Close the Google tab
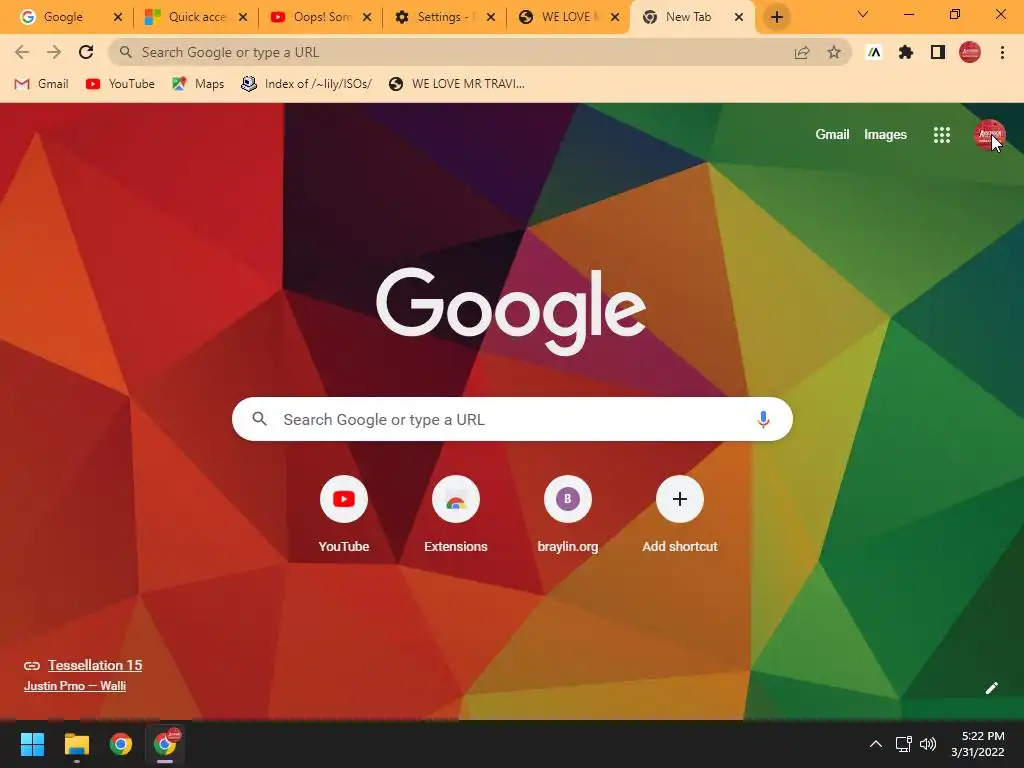This screenshot has width=1024, height=768. [x=118, y=17]
